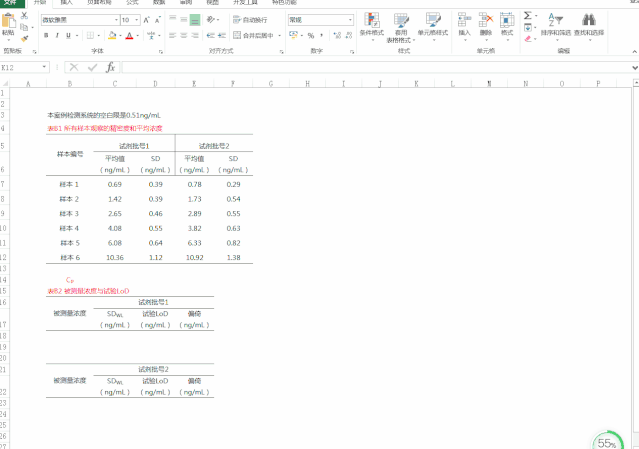This screenshot has width=639, height=449.
Task: Toggle italic formatting
Action: pos(58,35)
